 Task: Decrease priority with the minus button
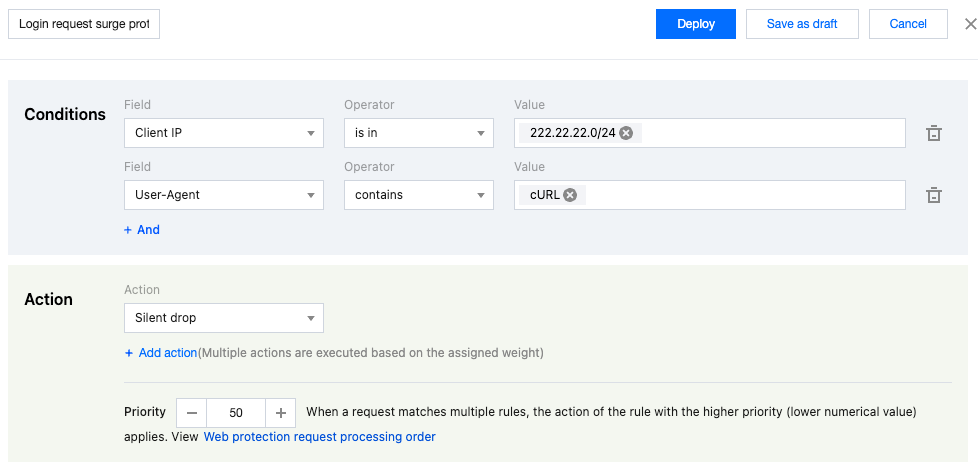click(192, 412)
